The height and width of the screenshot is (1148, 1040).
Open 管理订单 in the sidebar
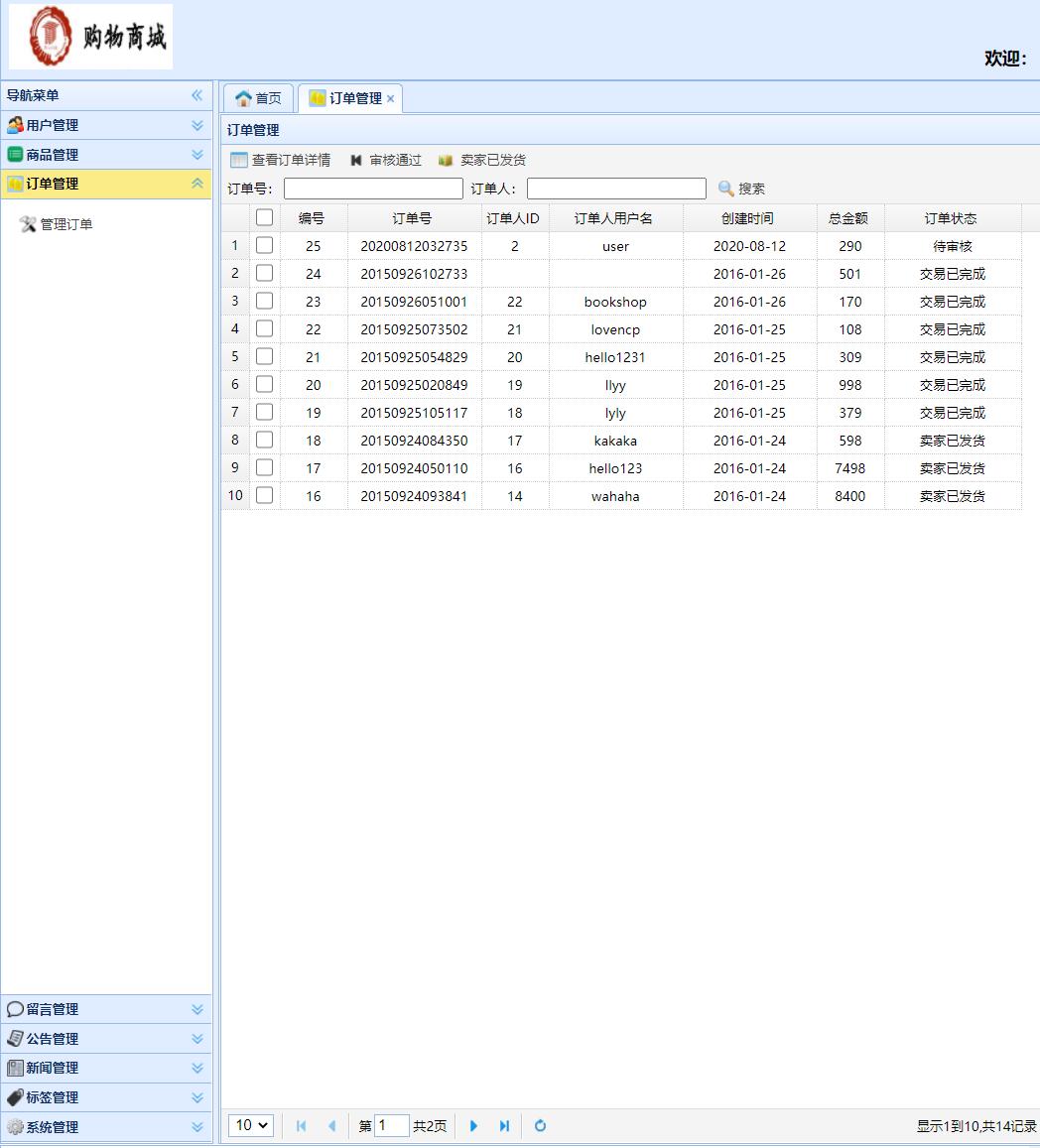65,224
